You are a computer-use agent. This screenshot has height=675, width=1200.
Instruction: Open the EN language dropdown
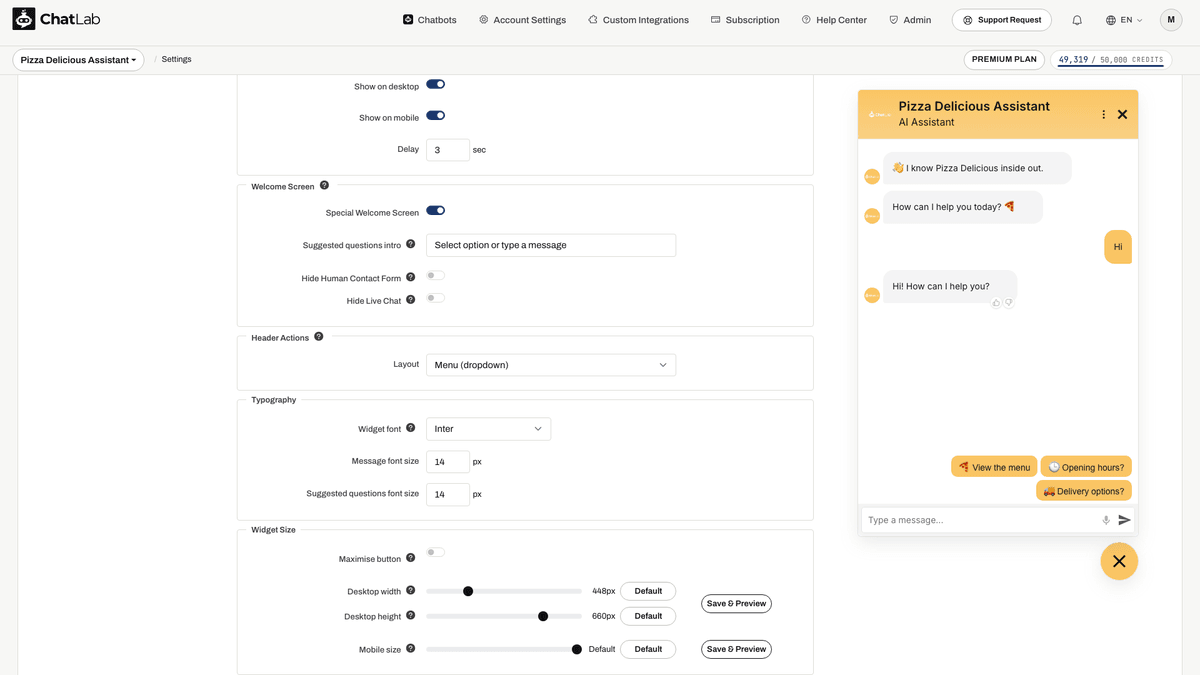point(1125,20)
